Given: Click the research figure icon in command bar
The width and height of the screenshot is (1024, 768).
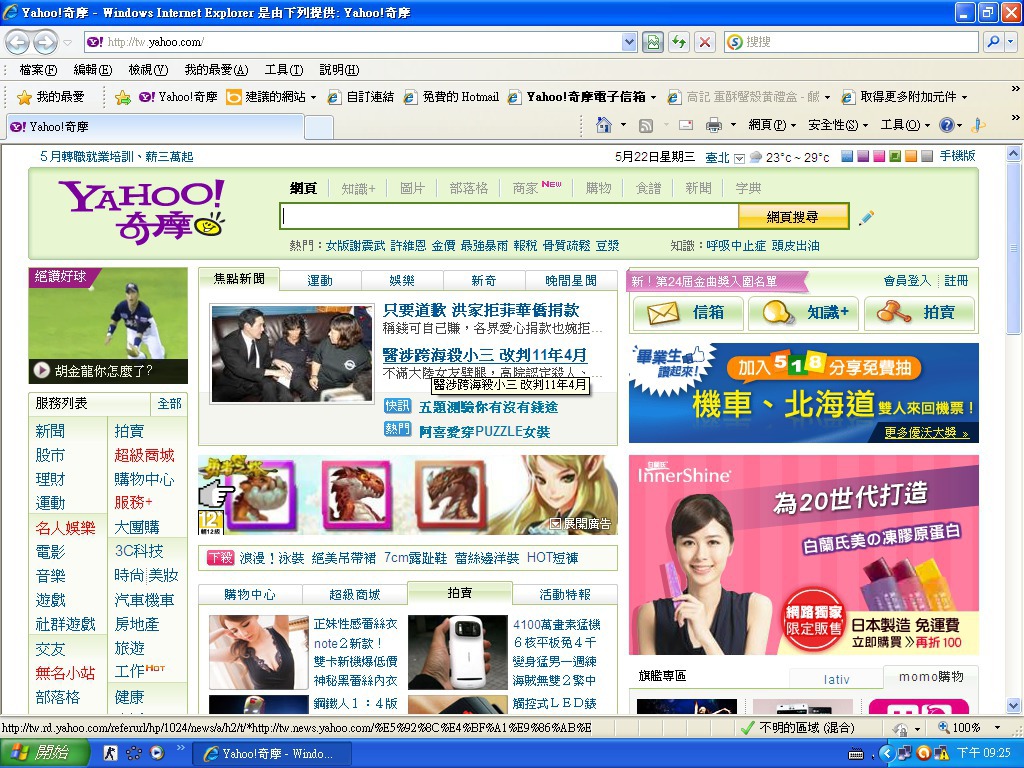Looking at the screenshot, I should pos(978,125).
